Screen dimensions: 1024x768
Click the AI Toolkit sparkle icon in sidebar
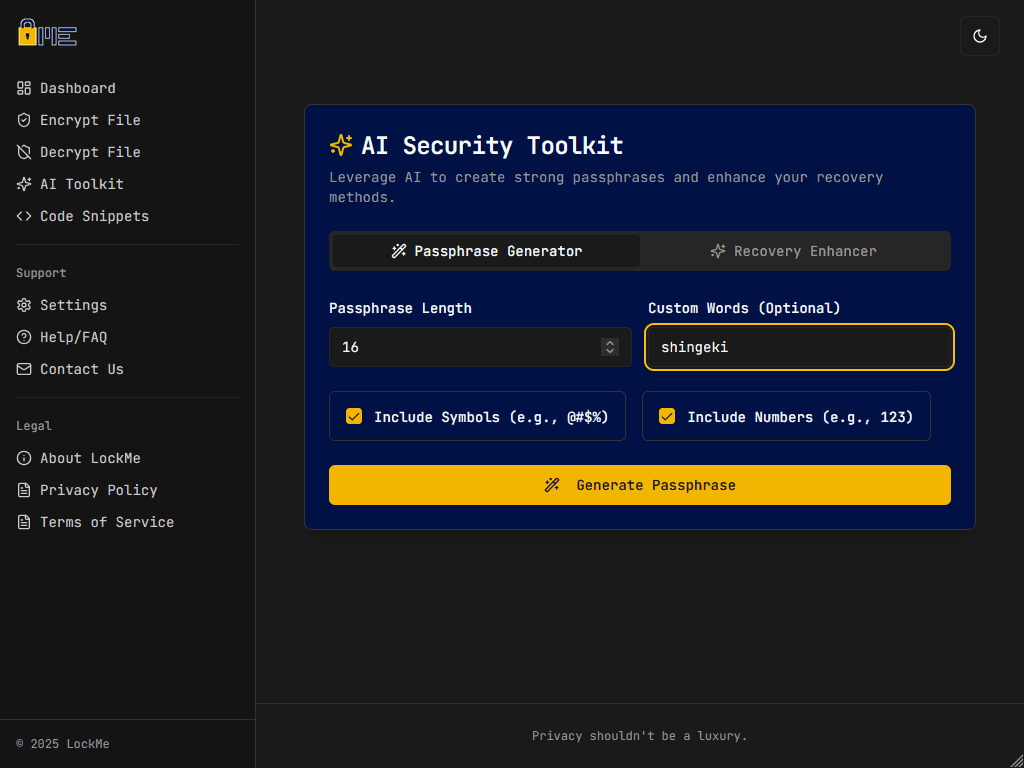coord(24,184)
